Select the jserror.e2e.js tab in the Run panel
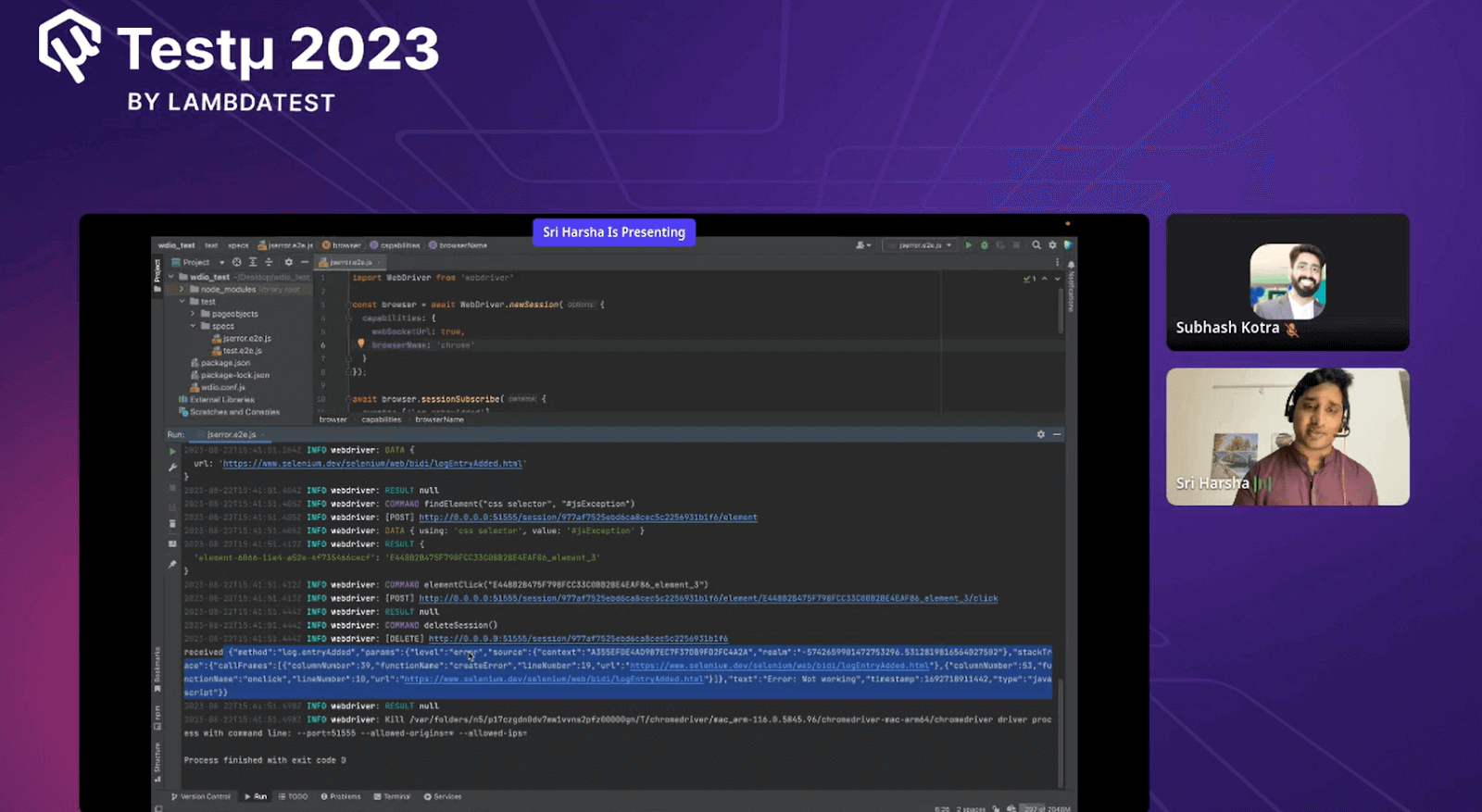 [x=232, y=434]
